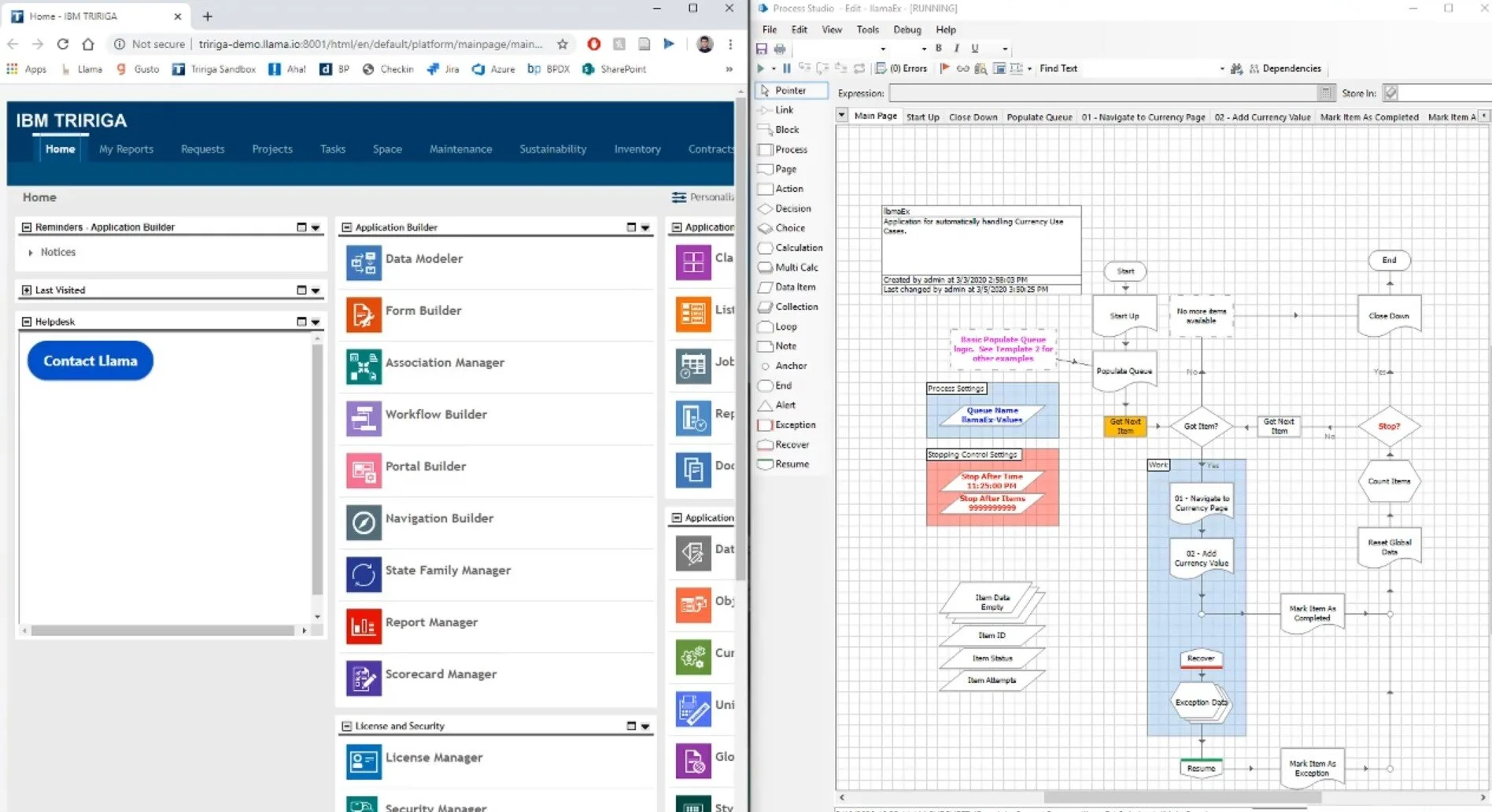
Task: Open the Tools menu in Process Studio
Action: 868,29
